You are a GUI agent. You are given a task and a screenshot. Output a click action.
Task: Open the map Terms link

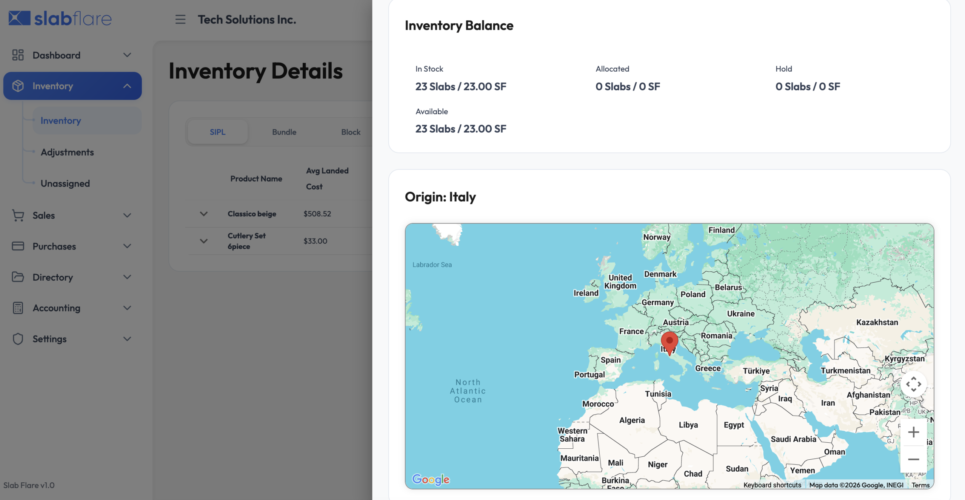click(920, 485)
